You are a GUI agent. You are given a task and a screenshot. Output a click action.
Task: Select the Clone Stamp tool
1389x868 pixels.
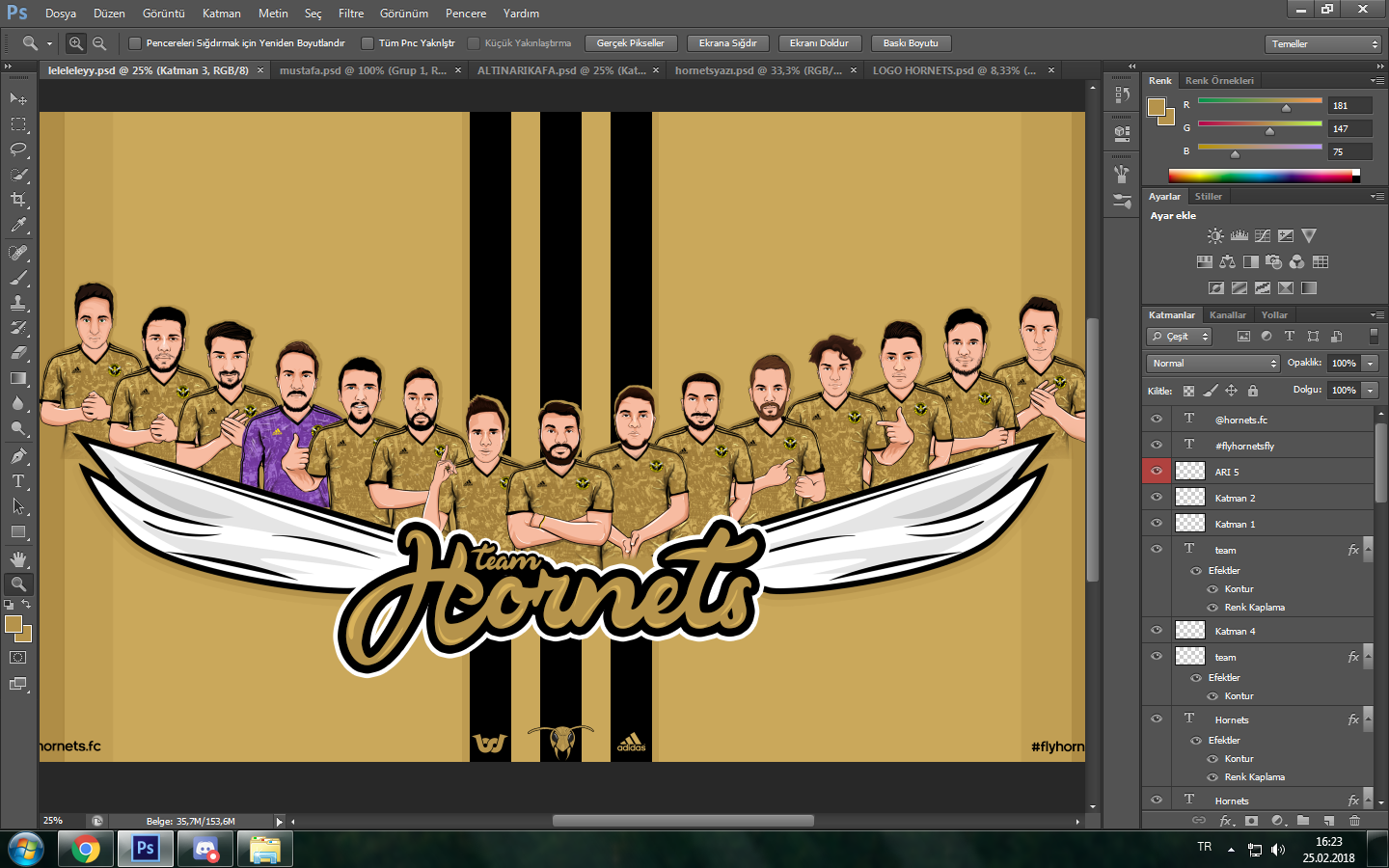point(18,303)
